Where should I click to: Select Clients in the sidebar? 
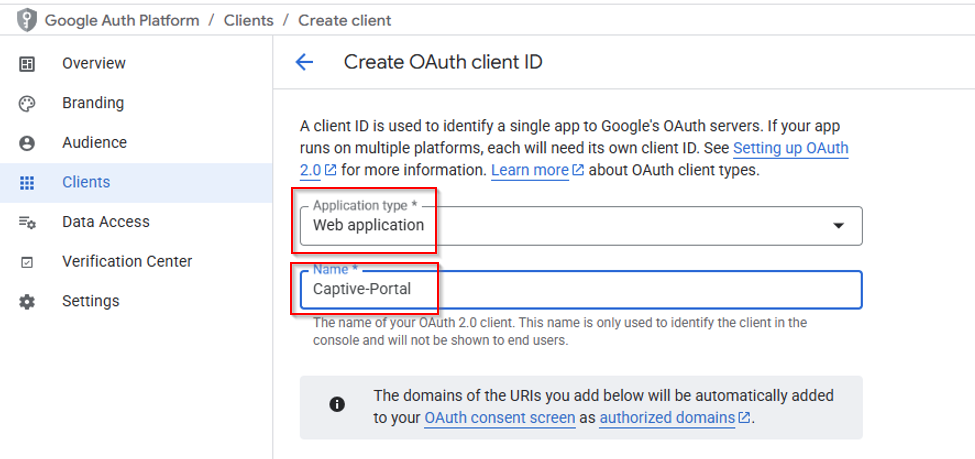point(136,183)
